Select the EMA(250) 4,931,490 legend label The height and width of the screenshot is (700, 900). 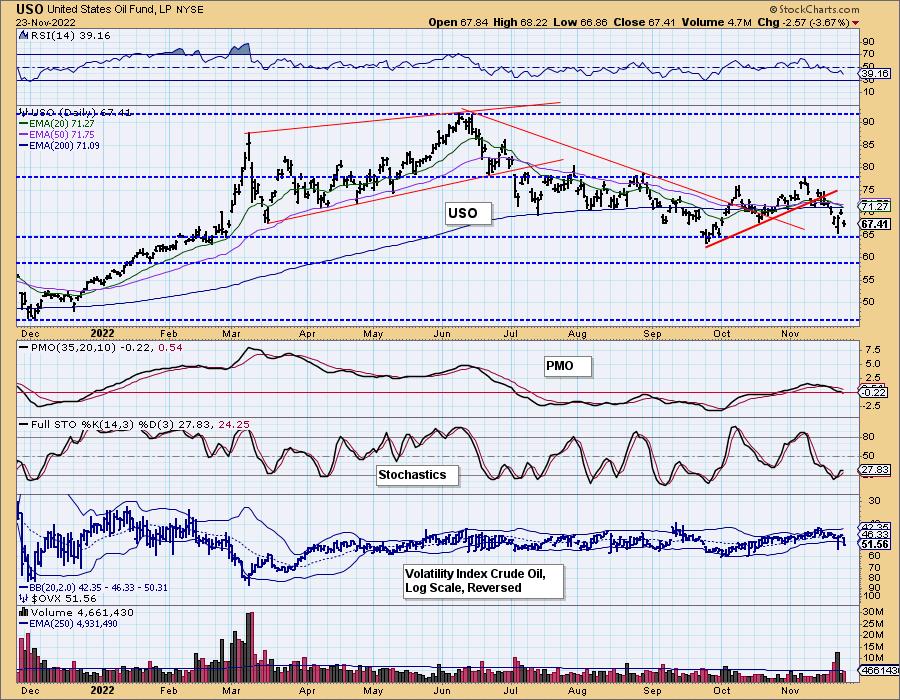73,624
